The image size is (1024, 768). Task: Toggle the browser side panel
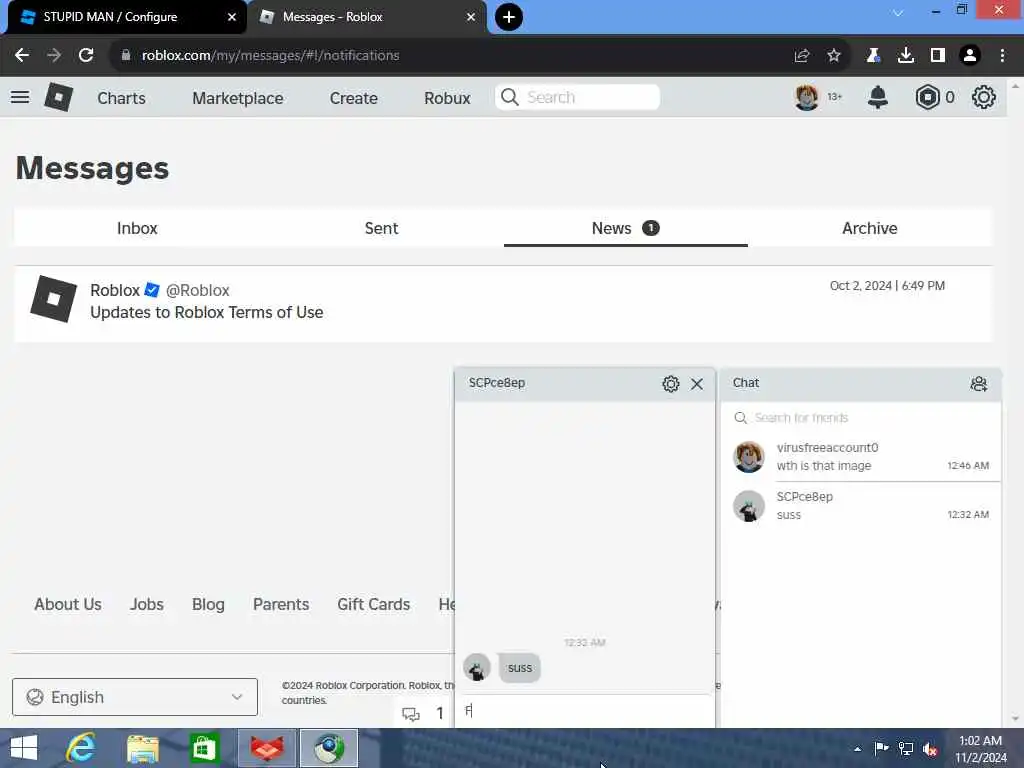[x=938, y=56]
